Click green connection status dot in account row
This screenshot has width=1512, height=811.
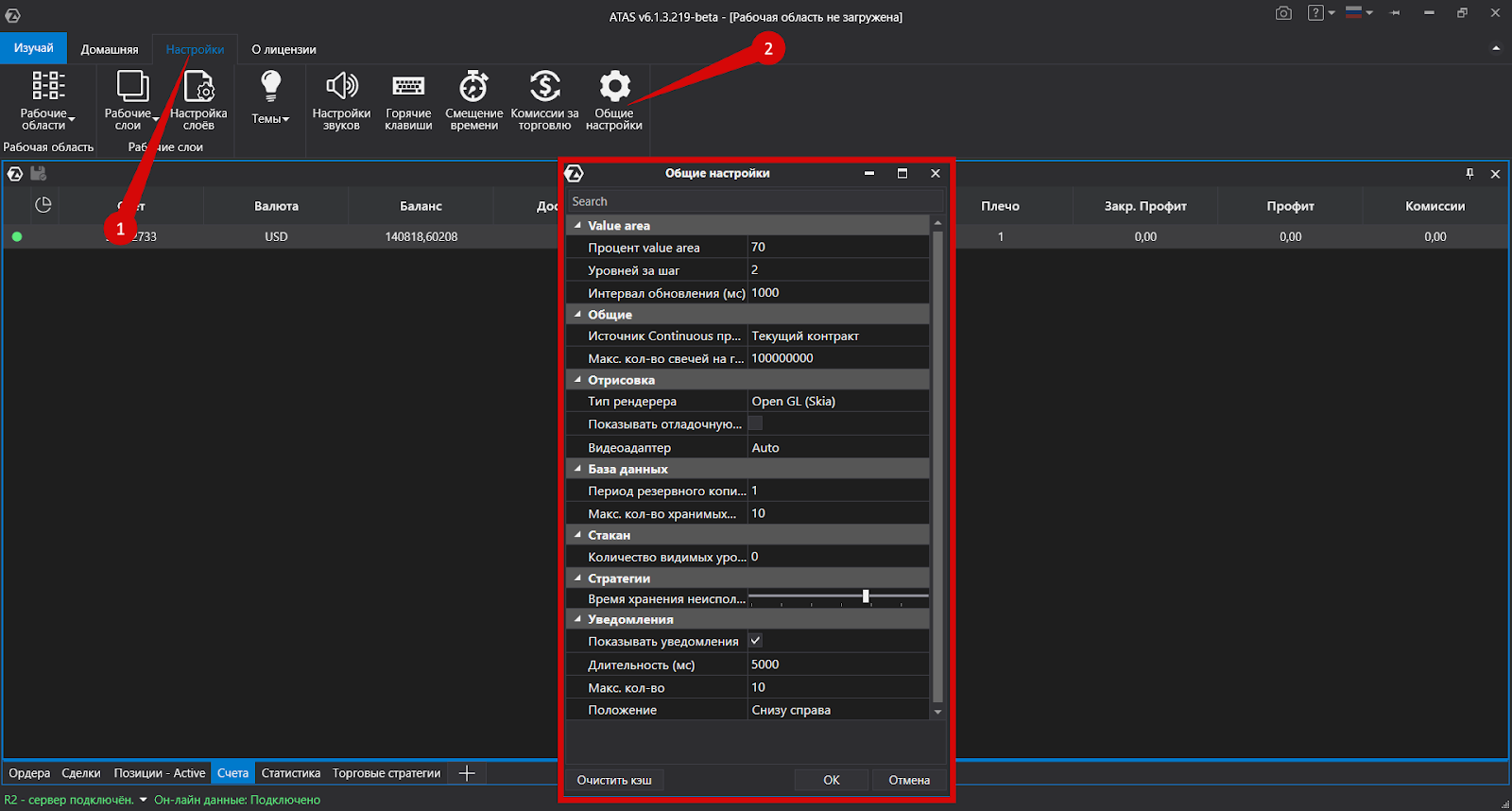17,236
